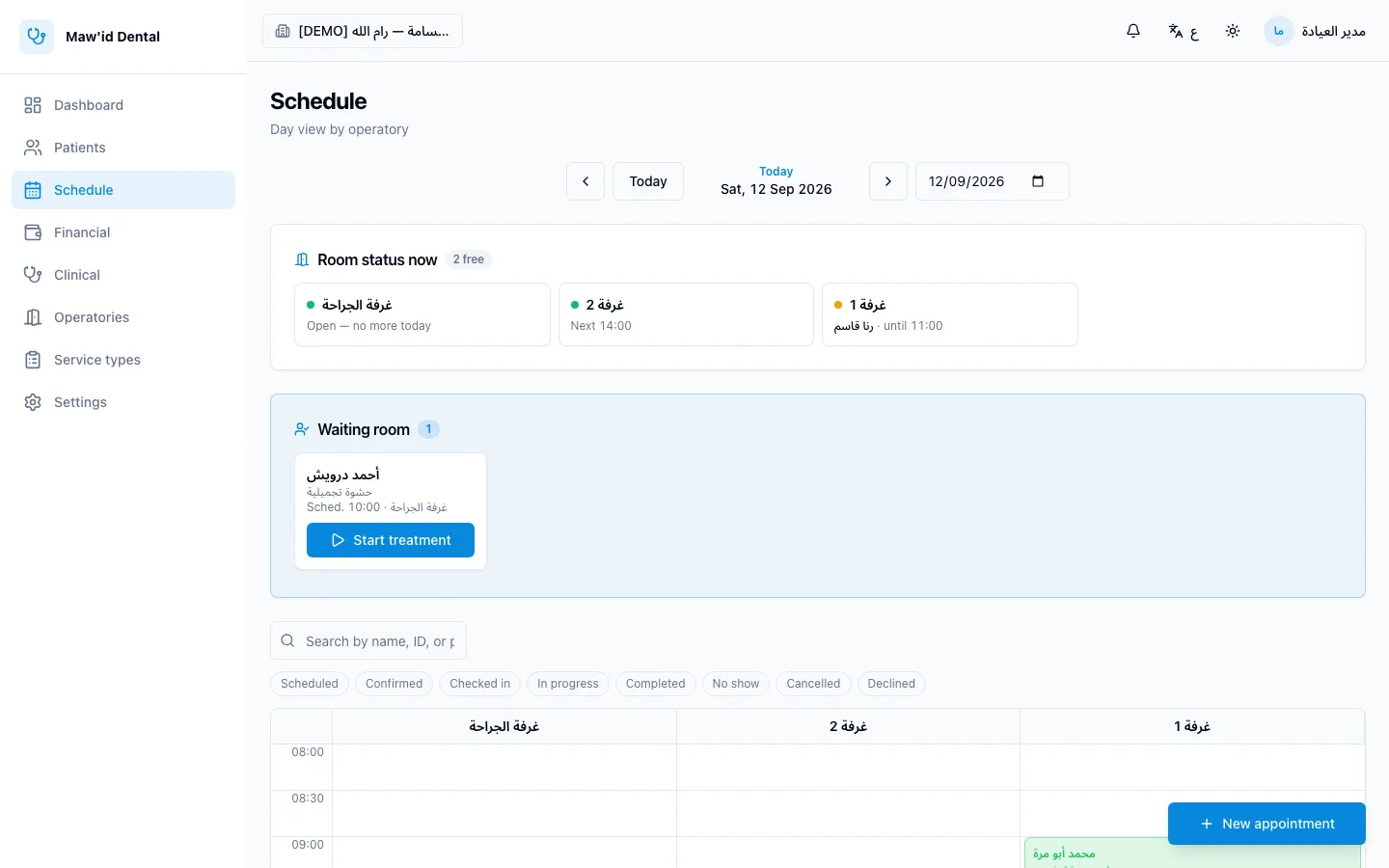Toggle the light/dark theme sun icon
The width and height of the screenshot is (1389, 868).
click(x=1233, y=31)
